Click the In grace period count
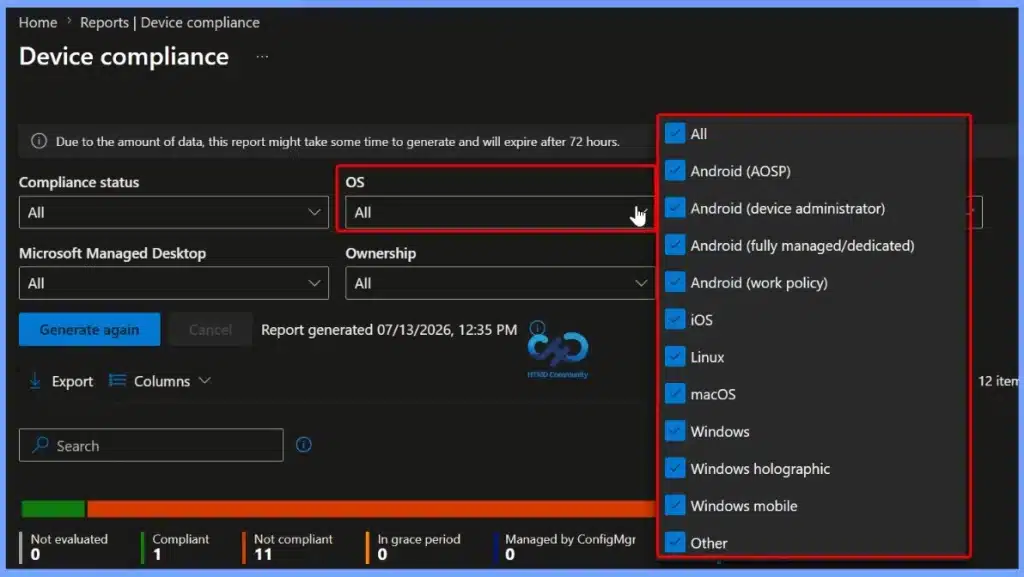This screenshot has height=577, width=1024. pos(382,555)
